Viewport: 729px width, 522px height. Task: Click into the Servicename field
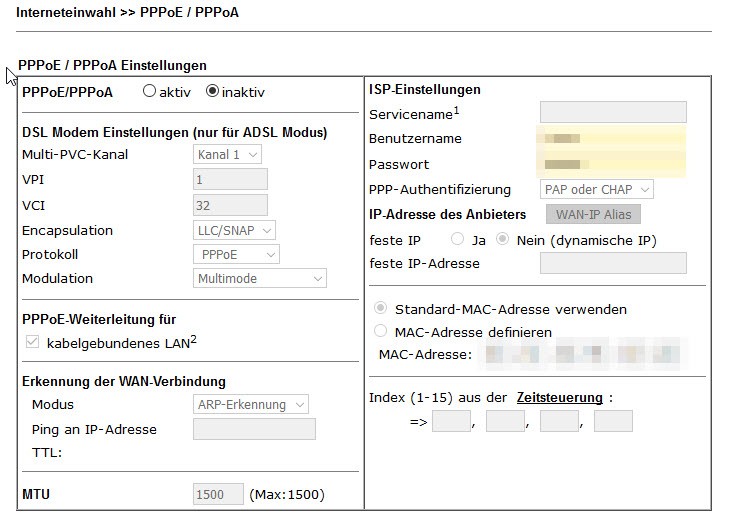(x=613, y=112)
